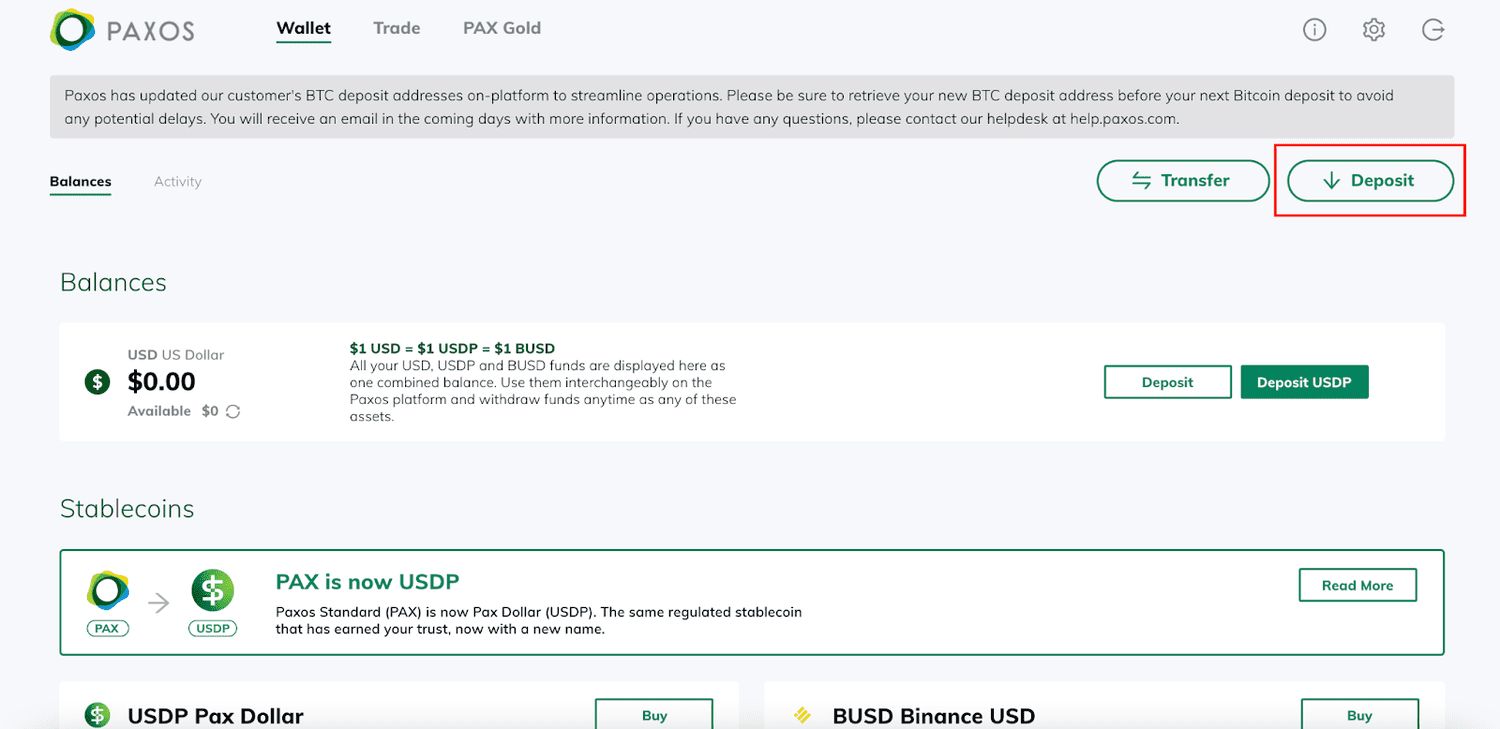This screenshot has height=729, width=1500.
Task: Switch to the Wallet tab
Action: (304, 28)
